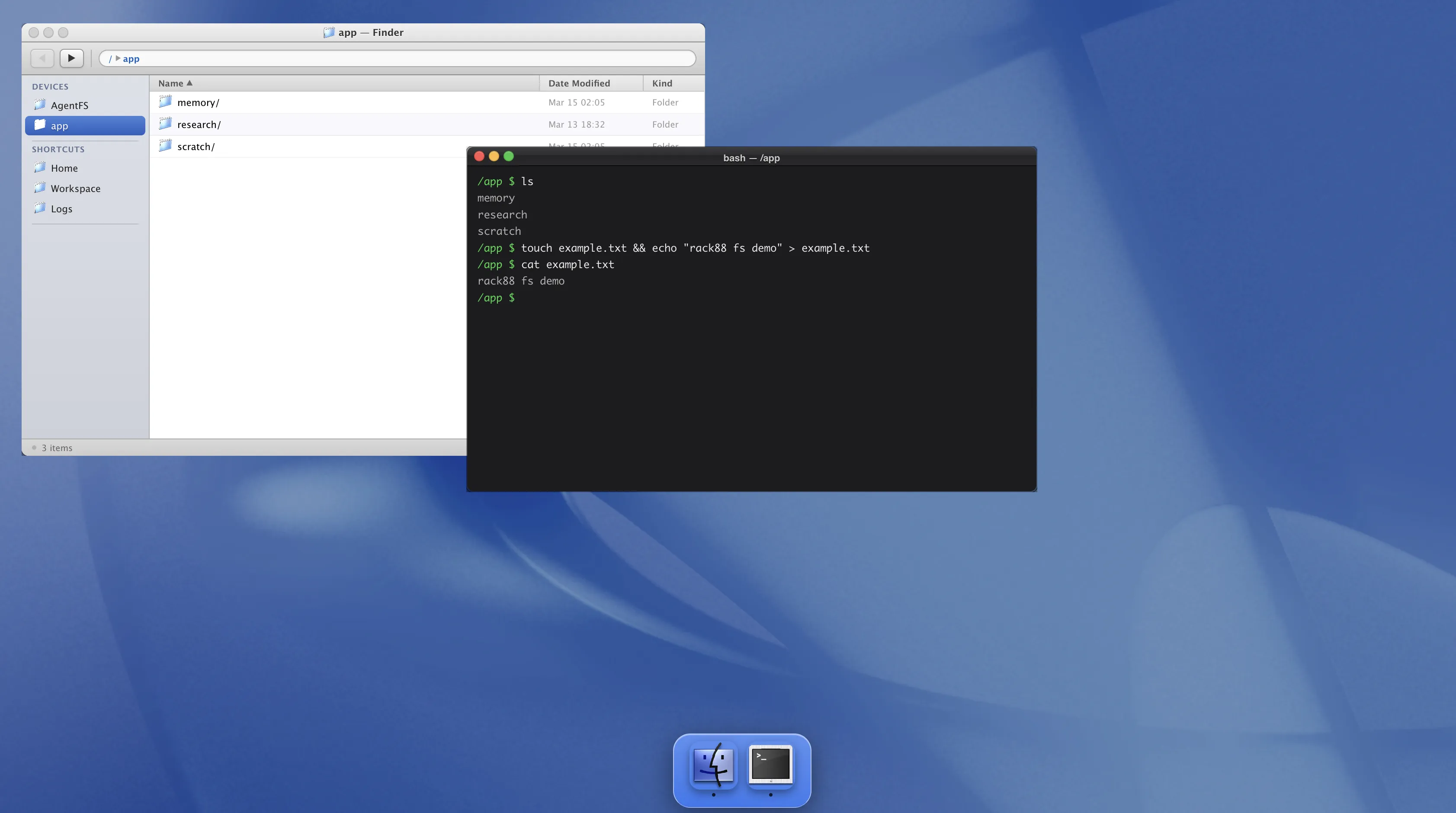This screenshot has height=813, width=1456.
Task: Open the Home shortcut in the sidebar
Action: 64,168
